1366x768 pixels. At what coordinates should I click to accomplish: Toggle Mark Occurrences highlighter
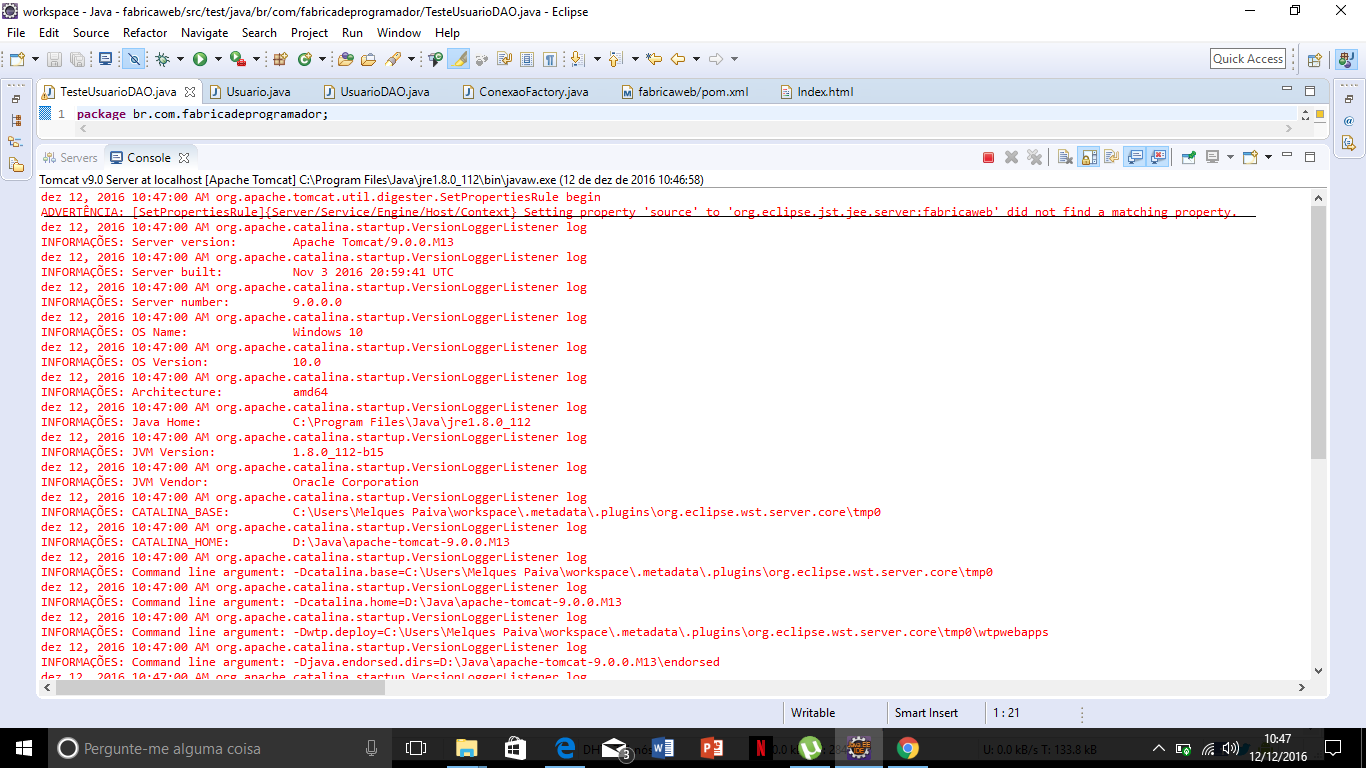point(459,59)
